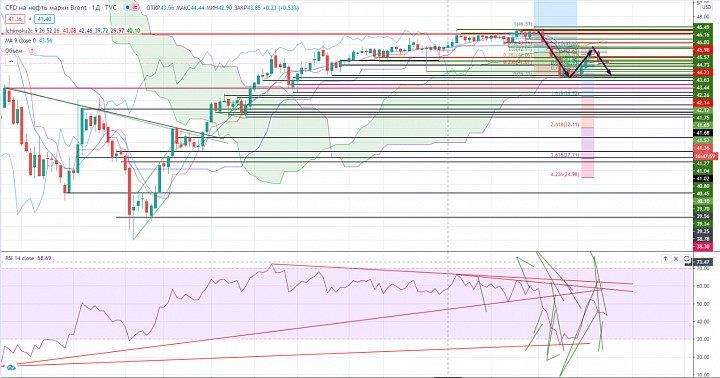The width and height of the screenshot is (720, 378).
Task: Click the red sell price 41.36
Action: click(x=15, y=19)
